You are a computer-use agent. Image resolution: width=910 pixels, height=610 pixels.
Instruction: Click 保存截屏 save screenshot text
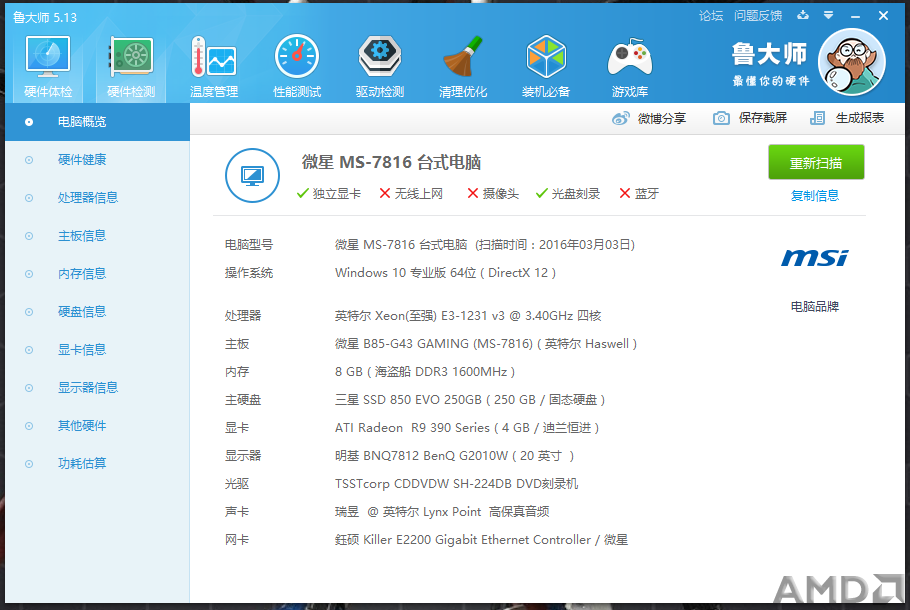click(763, 118)
